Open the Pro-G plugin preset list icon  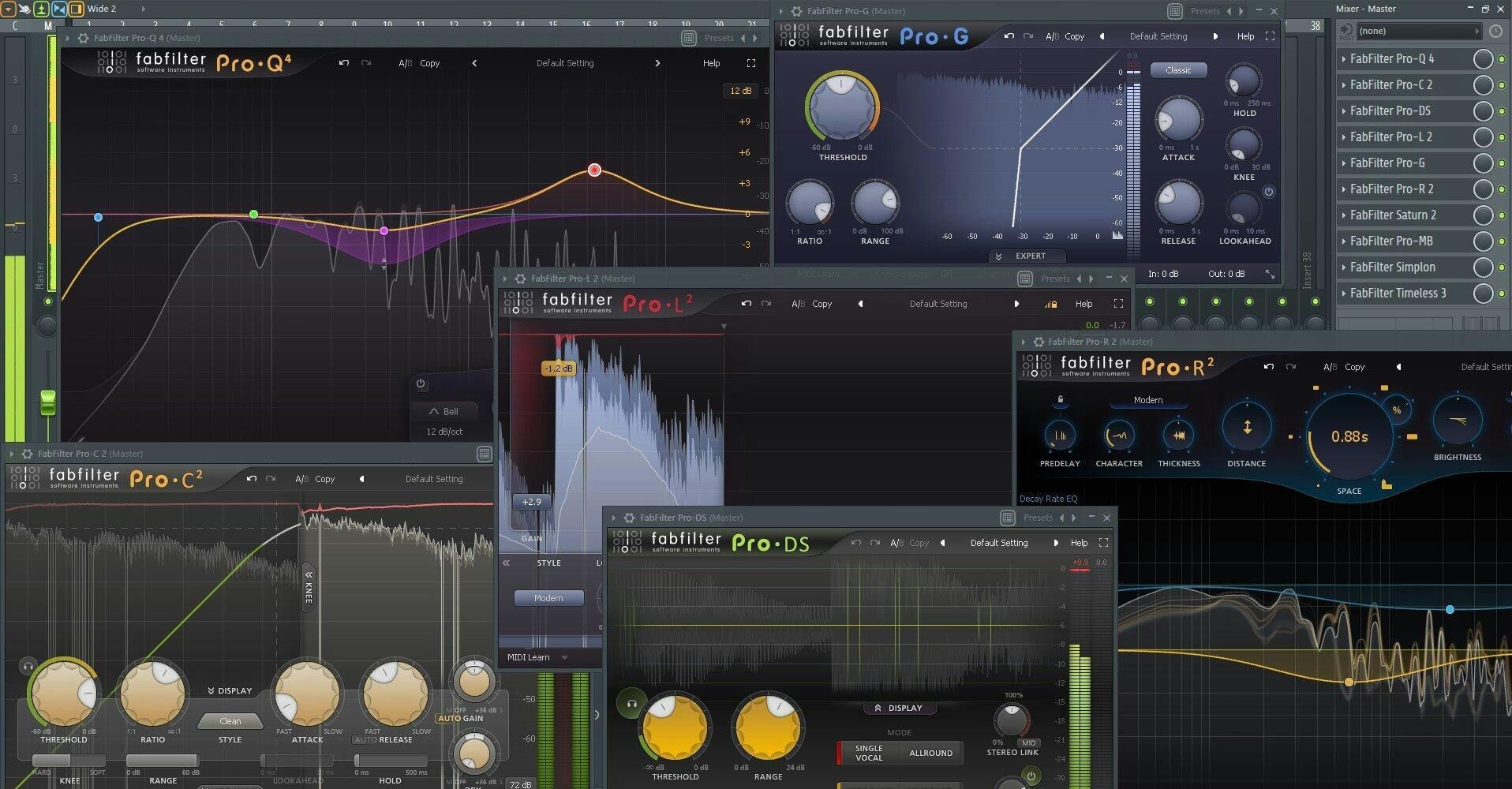tap(1175, 11)
